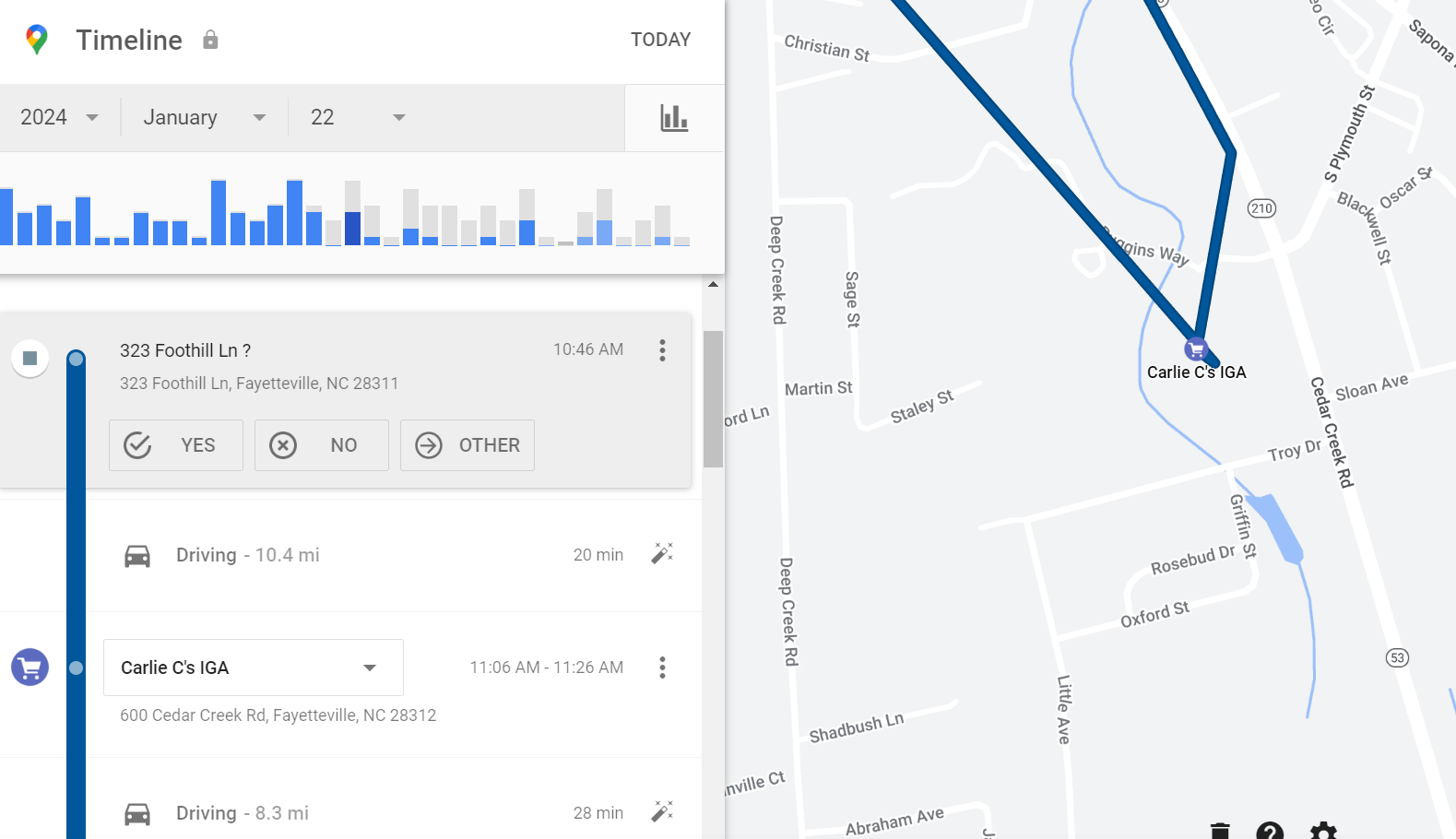
Task: Open more options for 323 Foothill Ln
Action: (x=662, y=350)
